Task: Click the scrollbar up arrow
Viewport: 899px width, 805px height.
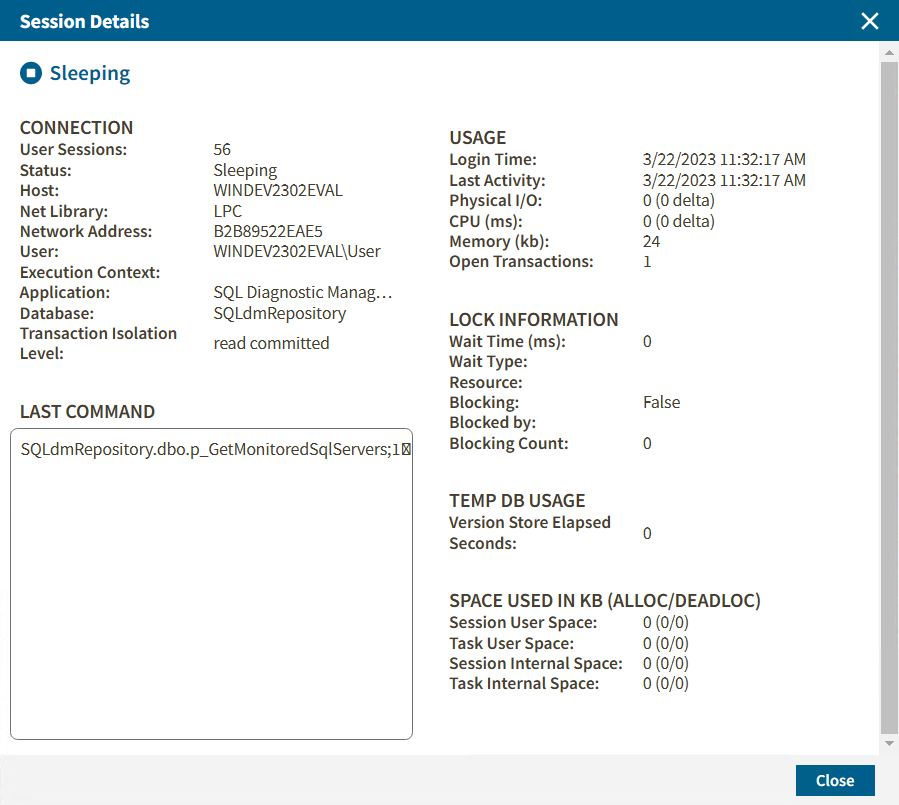Action: tap(889, 52)
